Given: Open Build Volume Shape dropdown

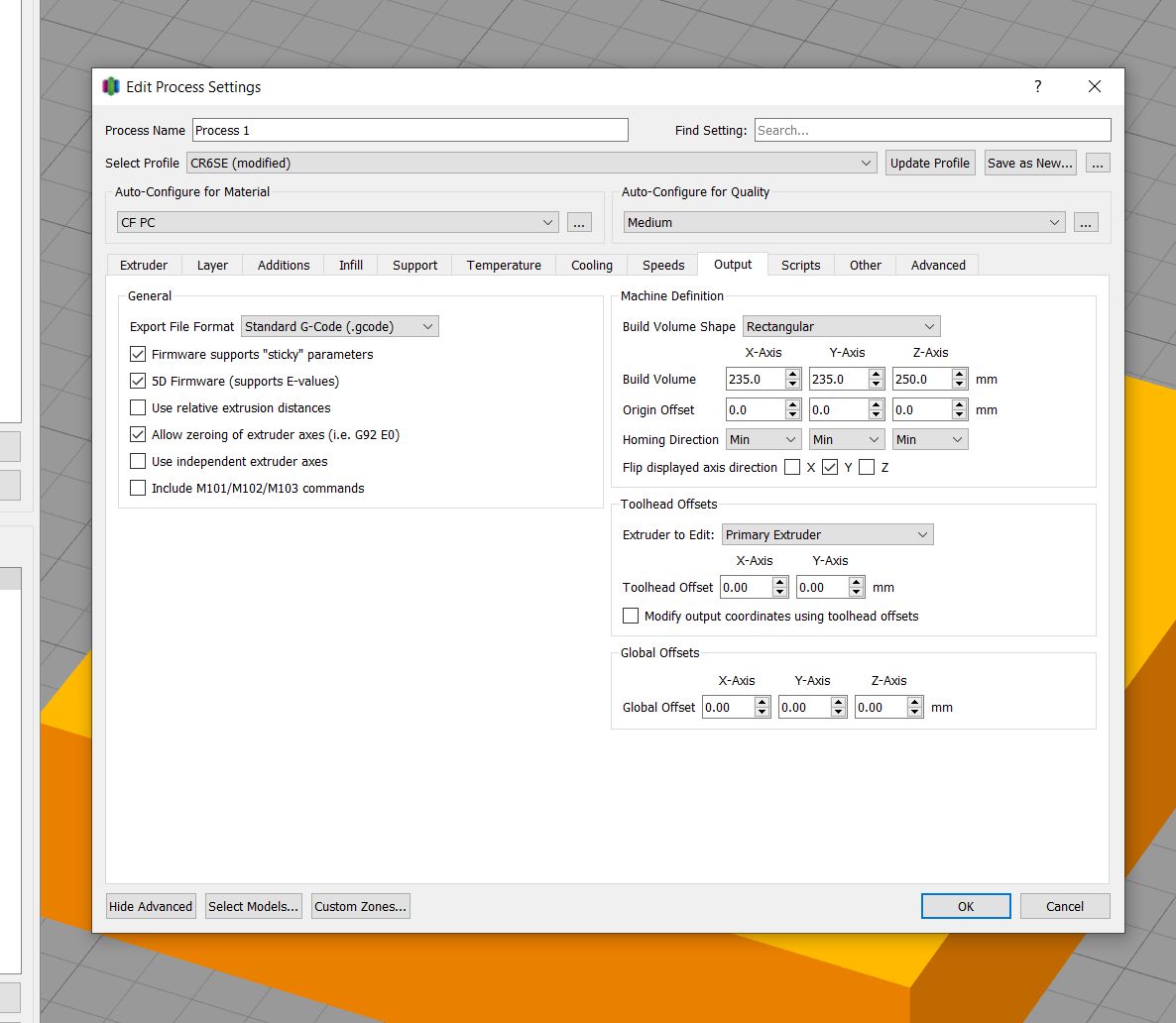Looking at the screenshot, I should [841, 326].
